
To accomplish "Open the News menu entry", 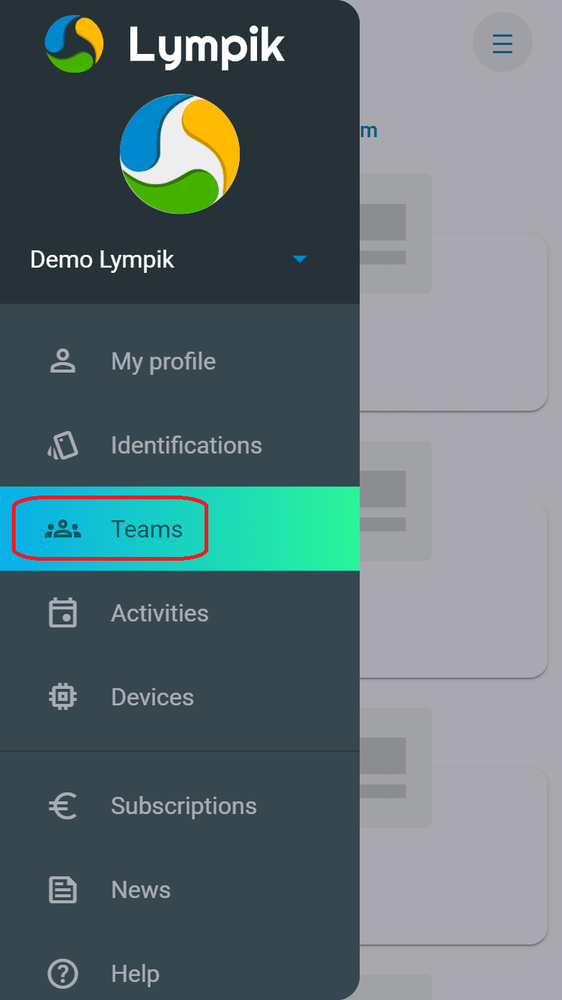I will click(180, 890).
